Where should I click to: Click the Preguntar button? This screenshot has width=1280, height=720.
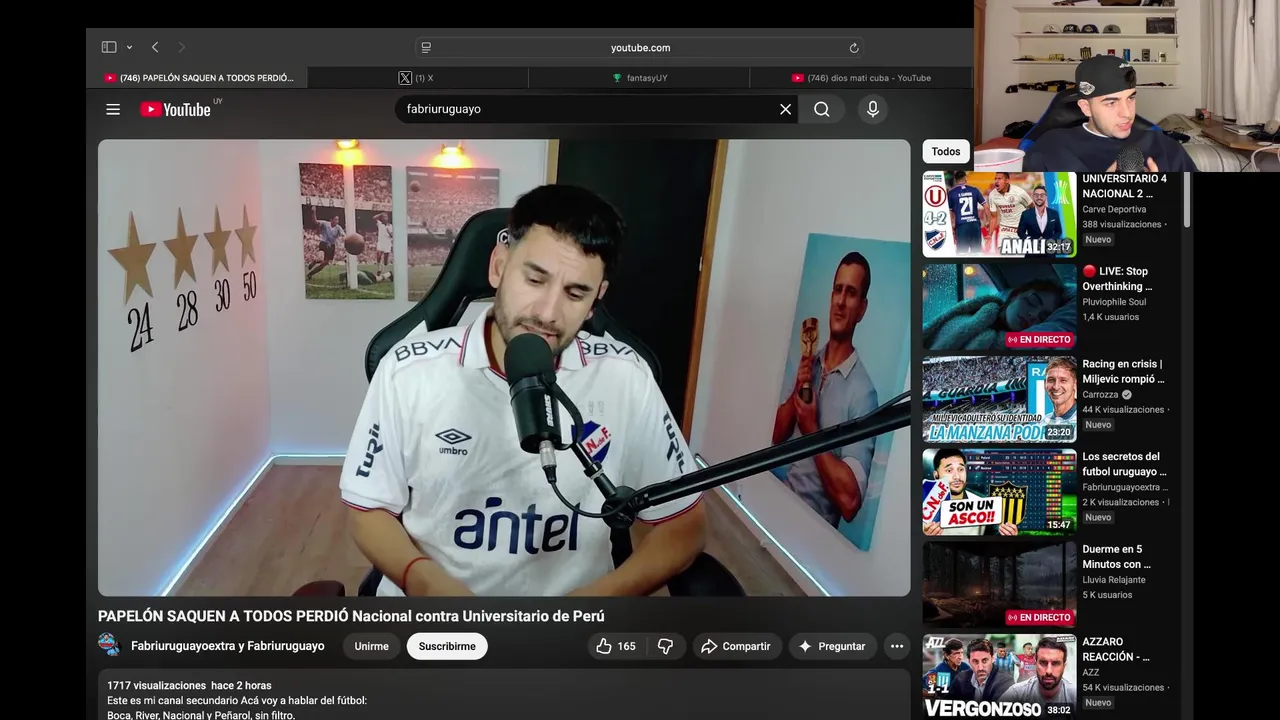[x=832, y=646]
